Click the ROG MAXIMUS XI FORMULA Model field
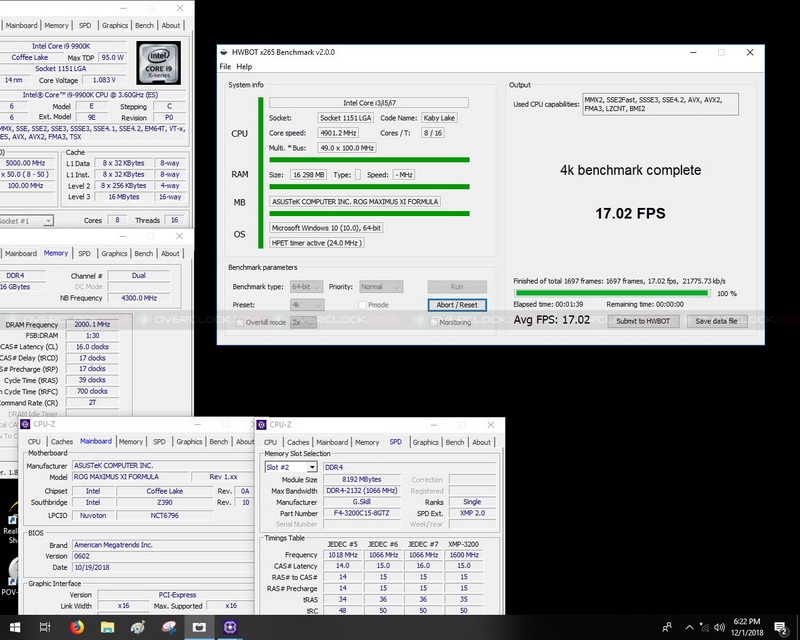Screen dimensions: 800x640 point(130,477)
